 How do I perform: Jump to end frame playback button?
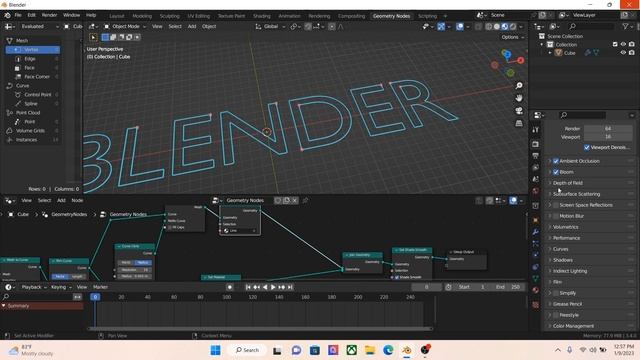pos(290,287)
